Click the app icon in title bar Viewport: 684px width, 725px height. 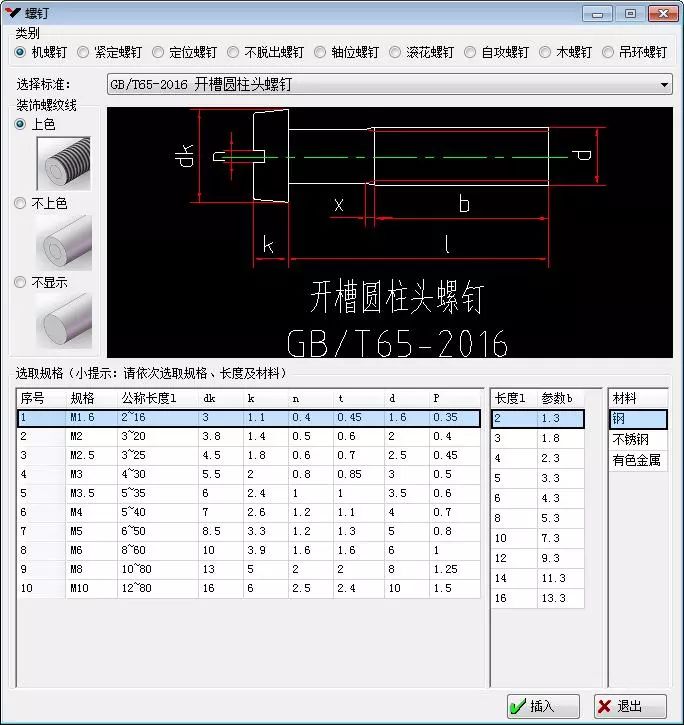pos(14,12)
